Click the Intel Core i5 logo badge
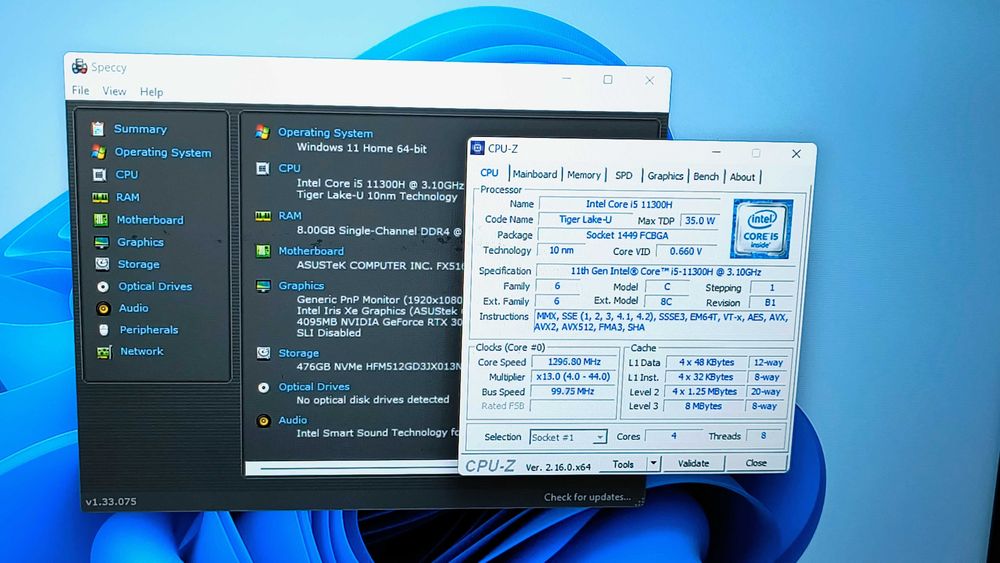Image resolution: width=1000 pixels, height=563 pixels. point(762,228)
